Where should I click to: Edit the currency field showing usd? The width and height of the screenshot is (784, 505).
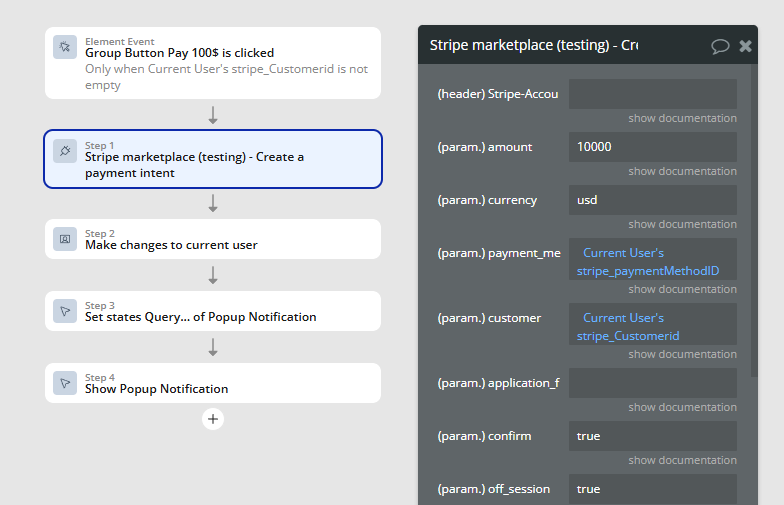pos(652,200)
